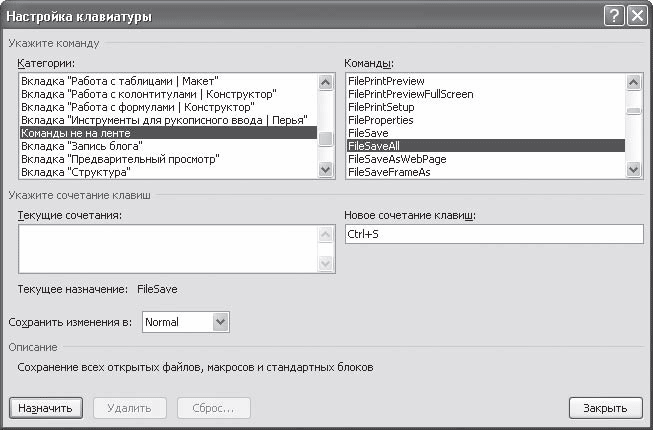The height and width of the screenshot is (430, 653).
Task: Select FilePrintPreview command
Action: coord(386,81)
